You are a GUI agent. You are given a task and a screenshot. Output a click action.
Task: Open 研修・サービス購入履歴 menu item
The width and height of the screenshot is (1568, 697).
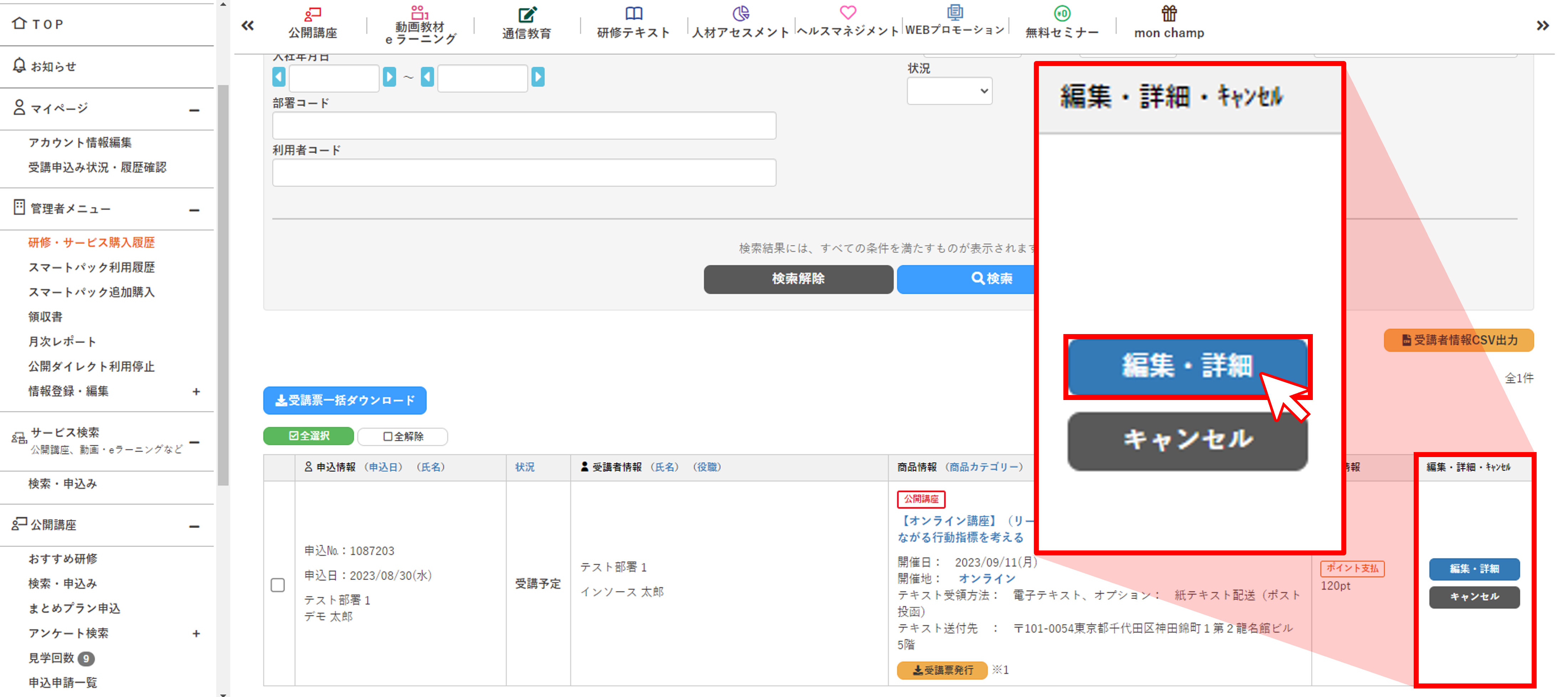(91, 242)
